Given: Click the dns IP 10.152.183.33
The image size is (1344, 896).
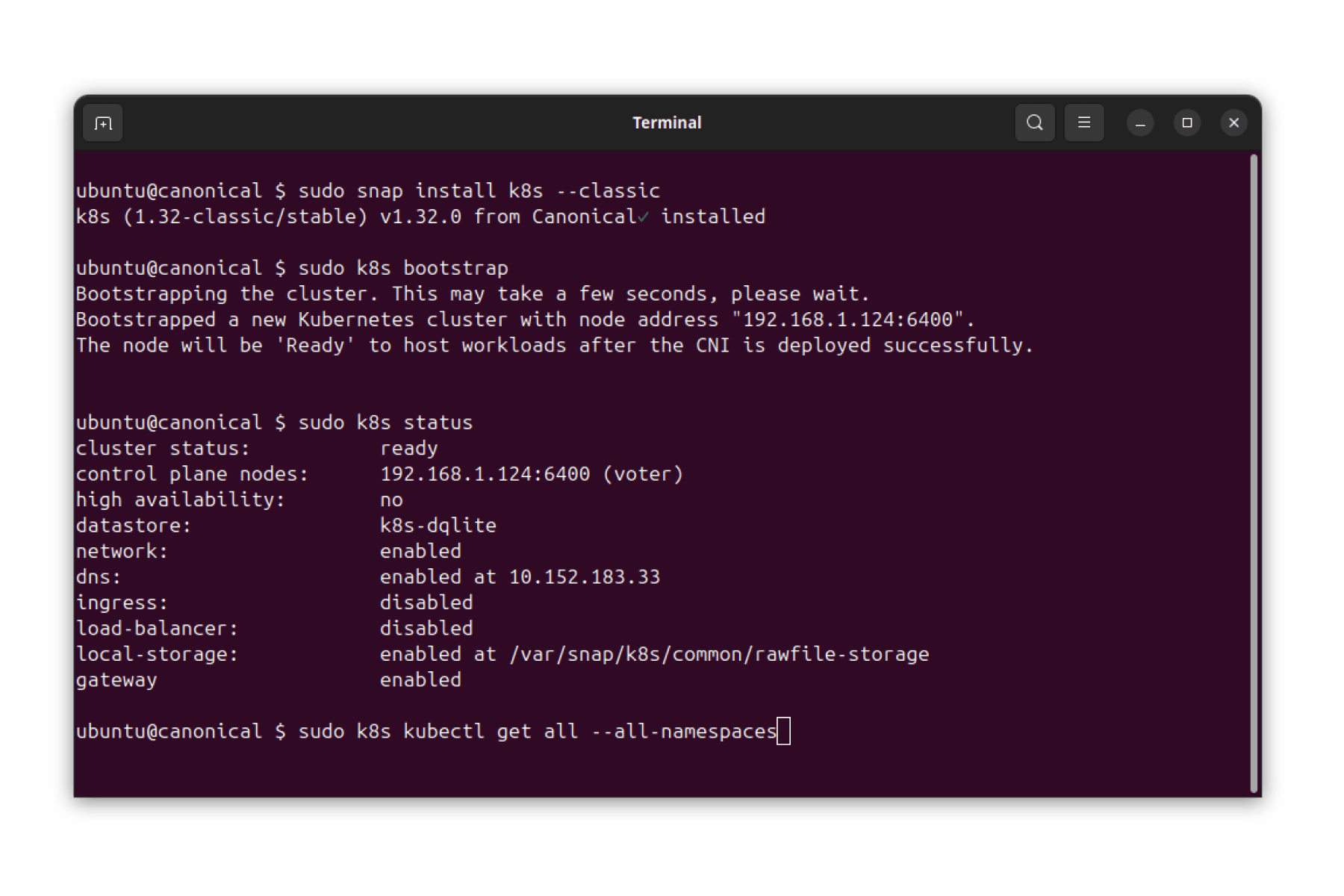Looking at the screenshot, I should click(x=585, y=577).
